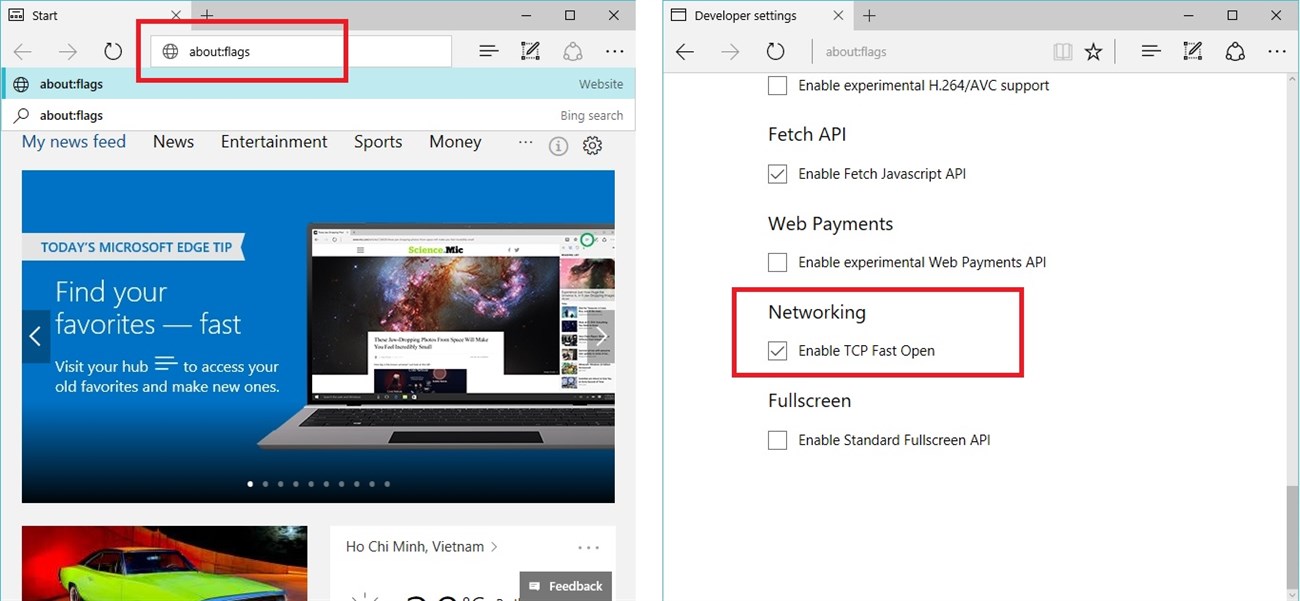Open Sports category
Viewport: 1300px width, 601px height.
tap(378, 142)
